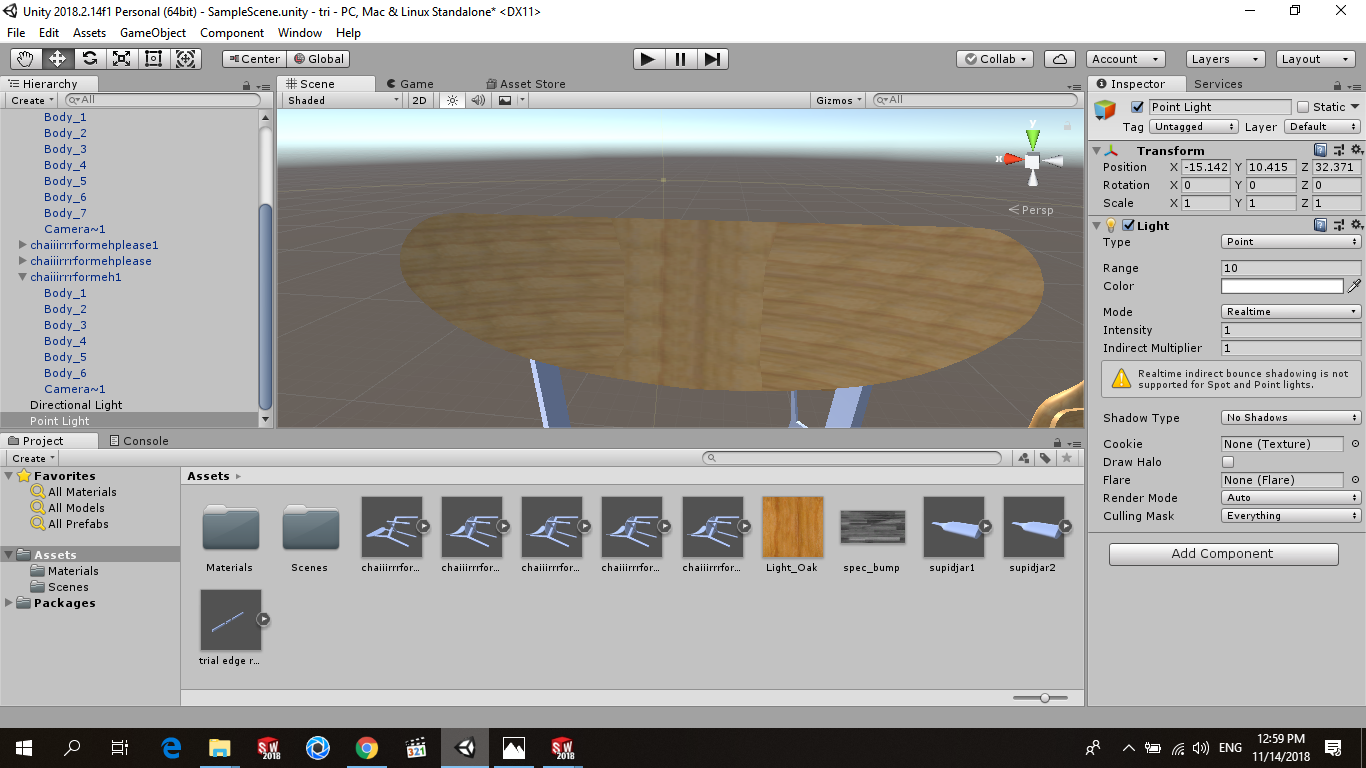Expand chaiiirrrformehplease in Hierarchy
This screenshot has width=1366, height=768.
click(x=23, y=261)
